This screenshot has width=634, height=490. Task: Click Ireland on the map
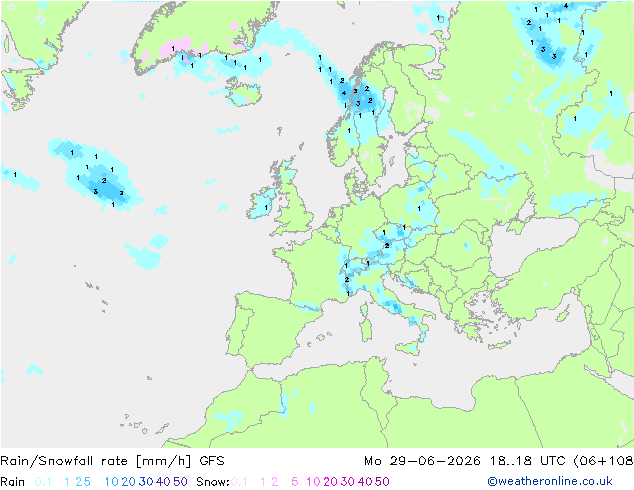coord(262,203)
